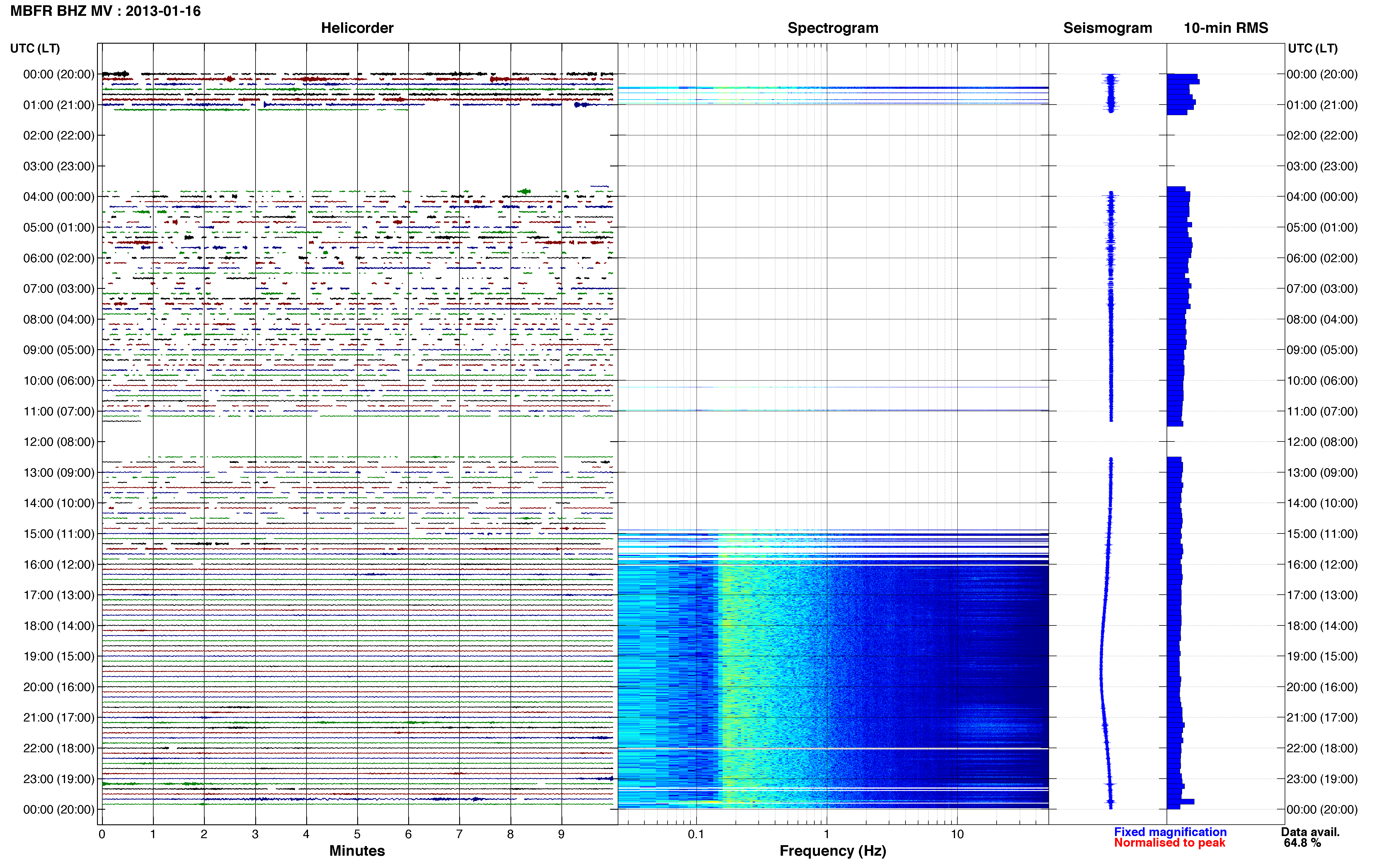Click the UTC (LT) label on the left axis
This screenshot has height=868, width=1389.
point(35,48)
